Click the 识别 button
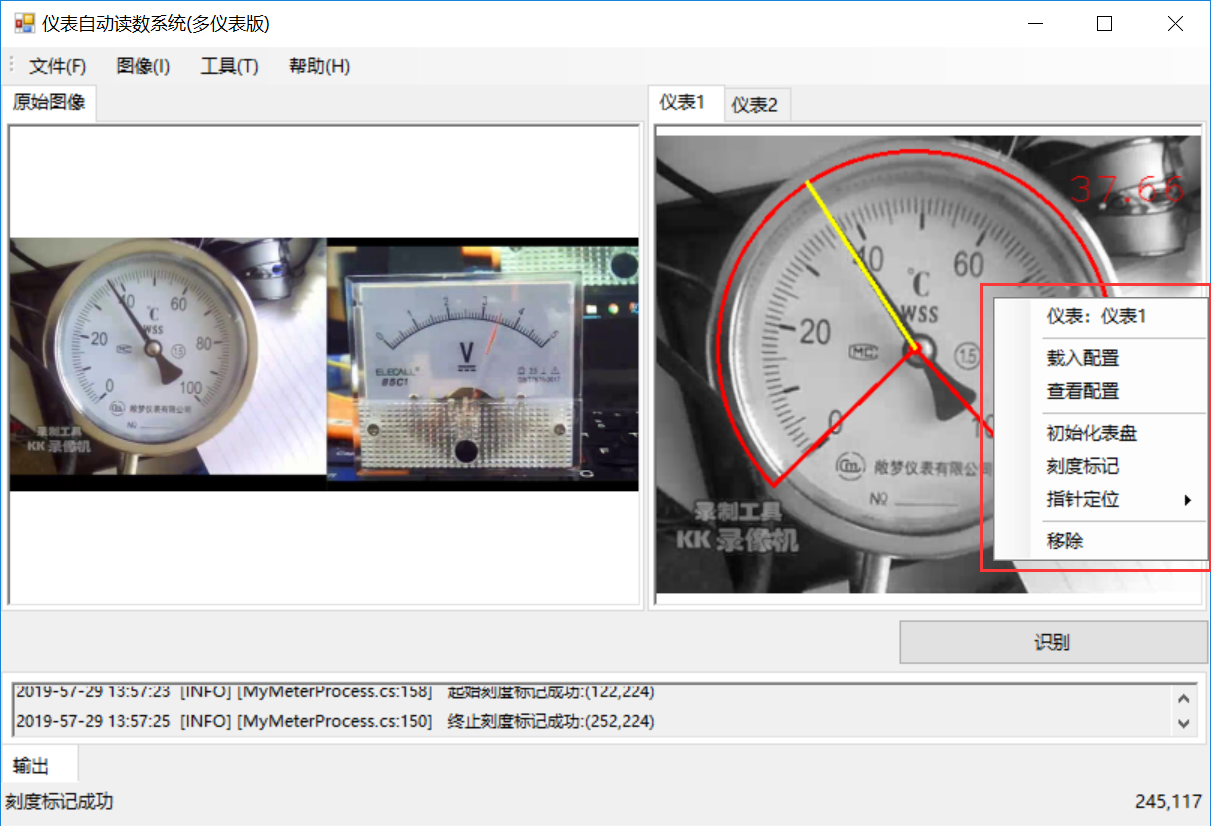1211x826 pixels. coord(1052,642)
